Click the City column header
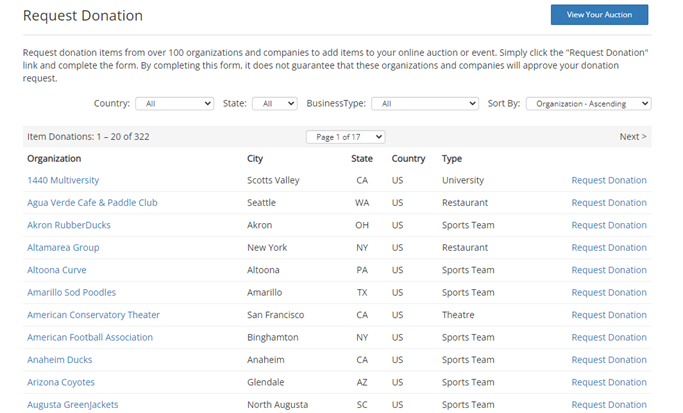 pos(255,159)
